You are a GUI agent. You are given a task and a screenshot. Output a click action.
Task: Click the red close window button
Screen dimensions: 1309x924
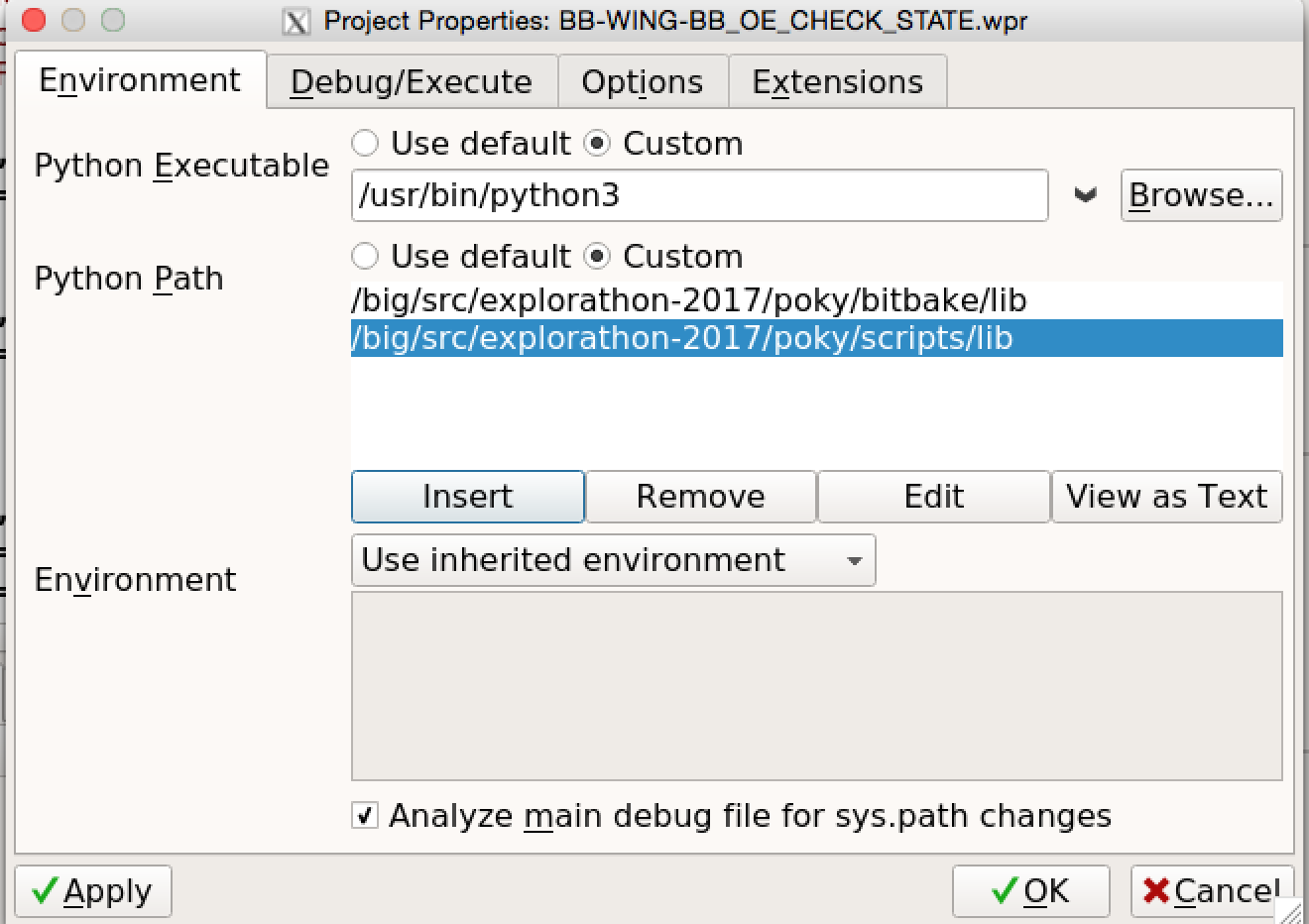click(x=33, y=20)
